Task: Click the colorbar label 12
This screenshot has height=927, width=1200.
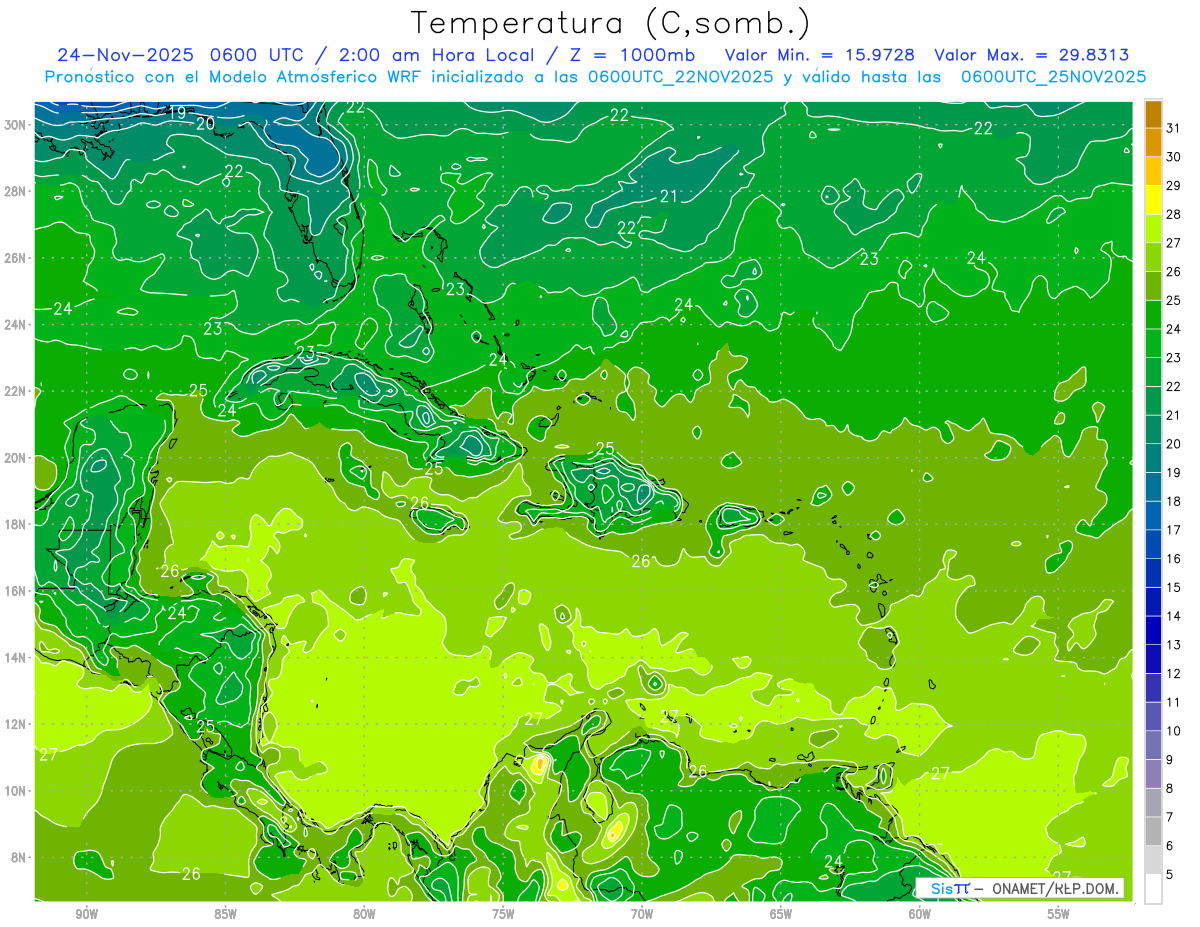Action: point(1174,674)
